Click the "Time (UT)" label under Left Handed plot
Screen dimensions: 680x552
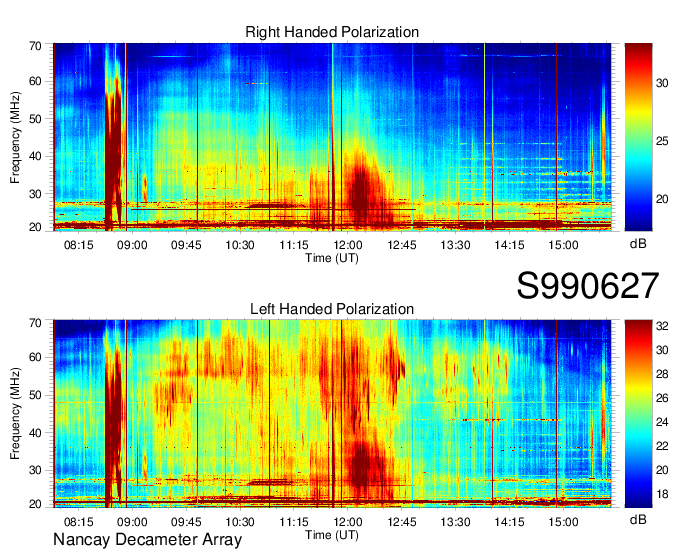[332, 535]
